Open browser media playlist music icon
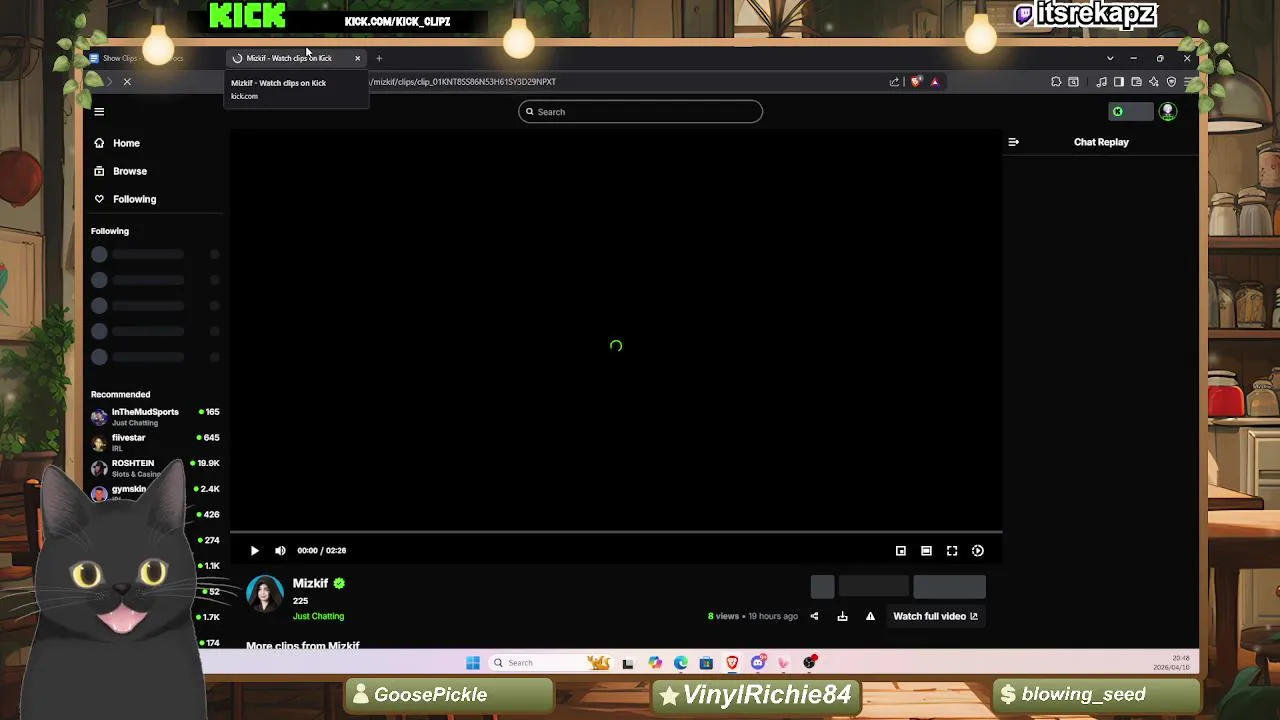The image size is (1280, 720). coord(1102,82)
